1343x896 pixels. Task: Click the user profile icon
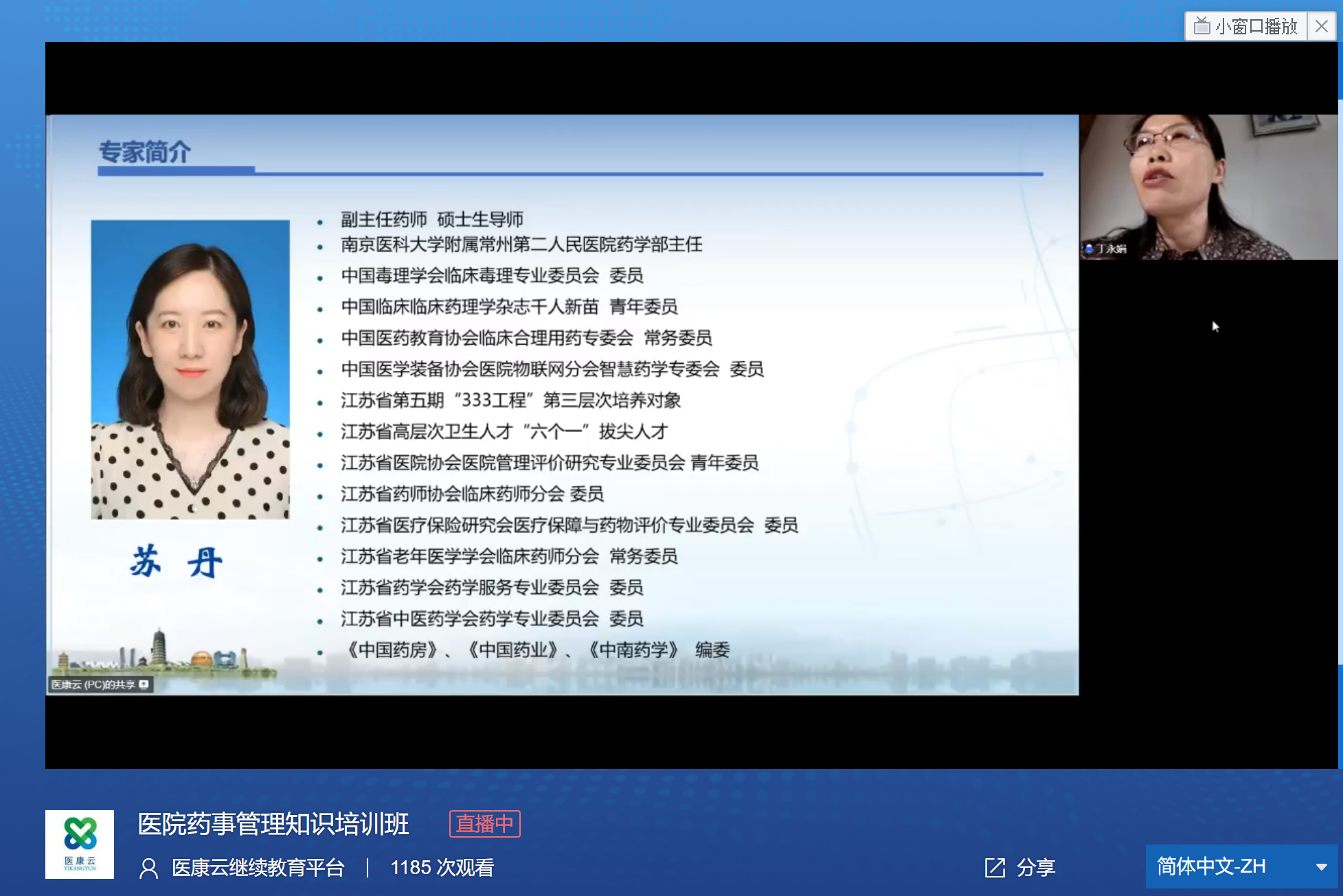point(148,868)
